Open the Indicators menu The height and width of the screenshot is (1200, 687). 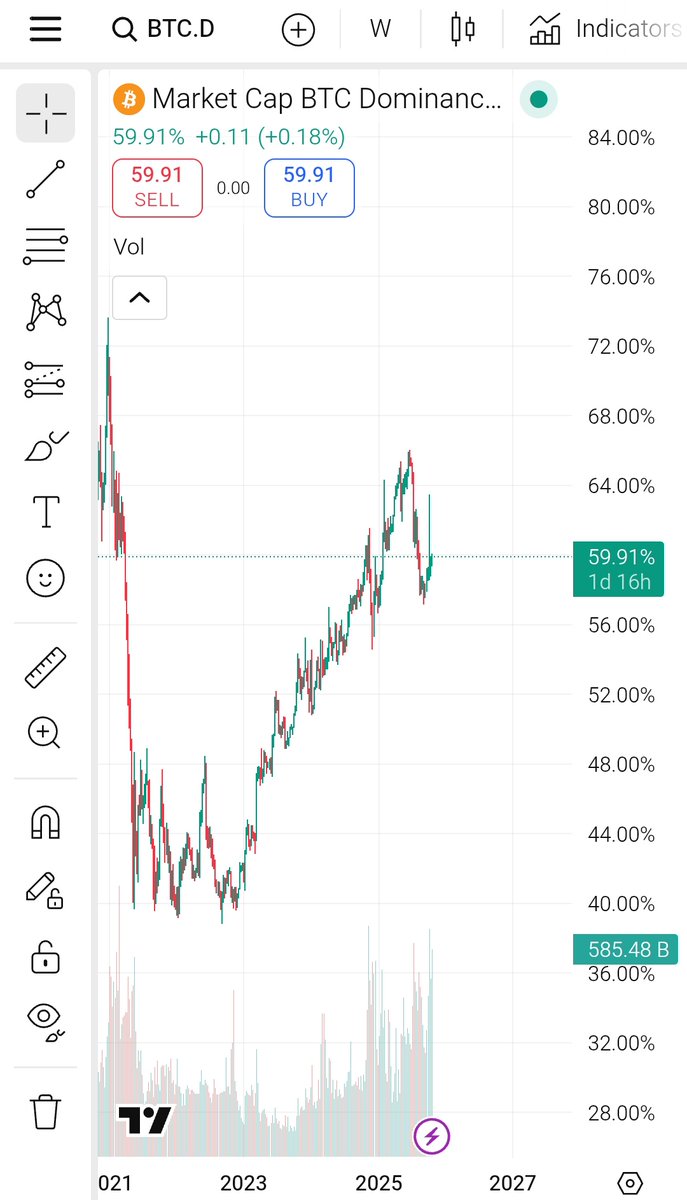[605, 29]
